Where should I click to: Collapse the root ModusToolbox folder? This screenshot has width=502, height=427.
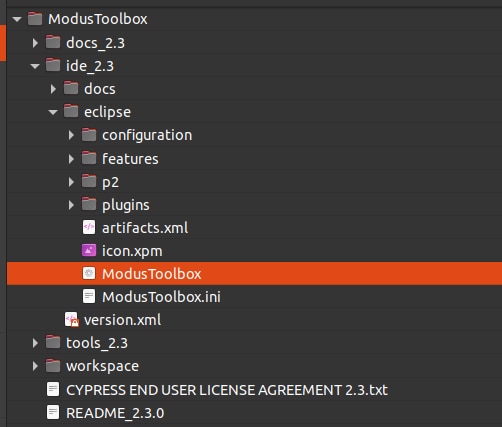17,19
